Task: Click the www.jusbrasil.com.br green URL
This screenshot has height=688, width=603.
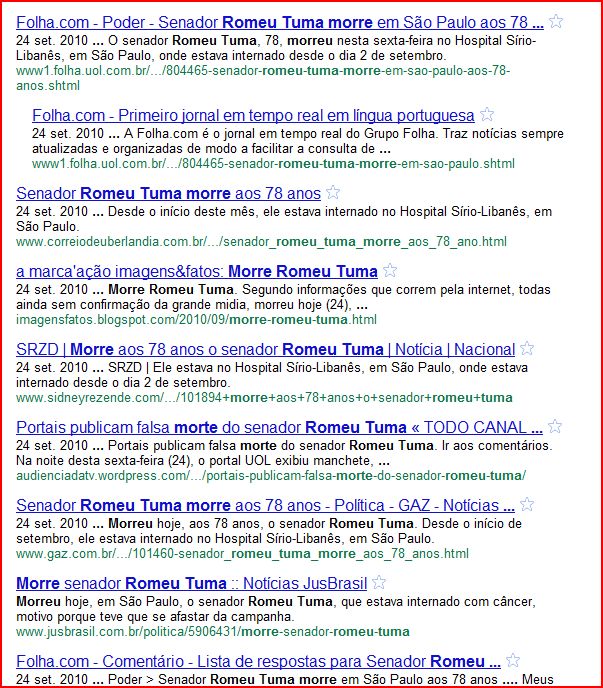Action: pos(213,631)
